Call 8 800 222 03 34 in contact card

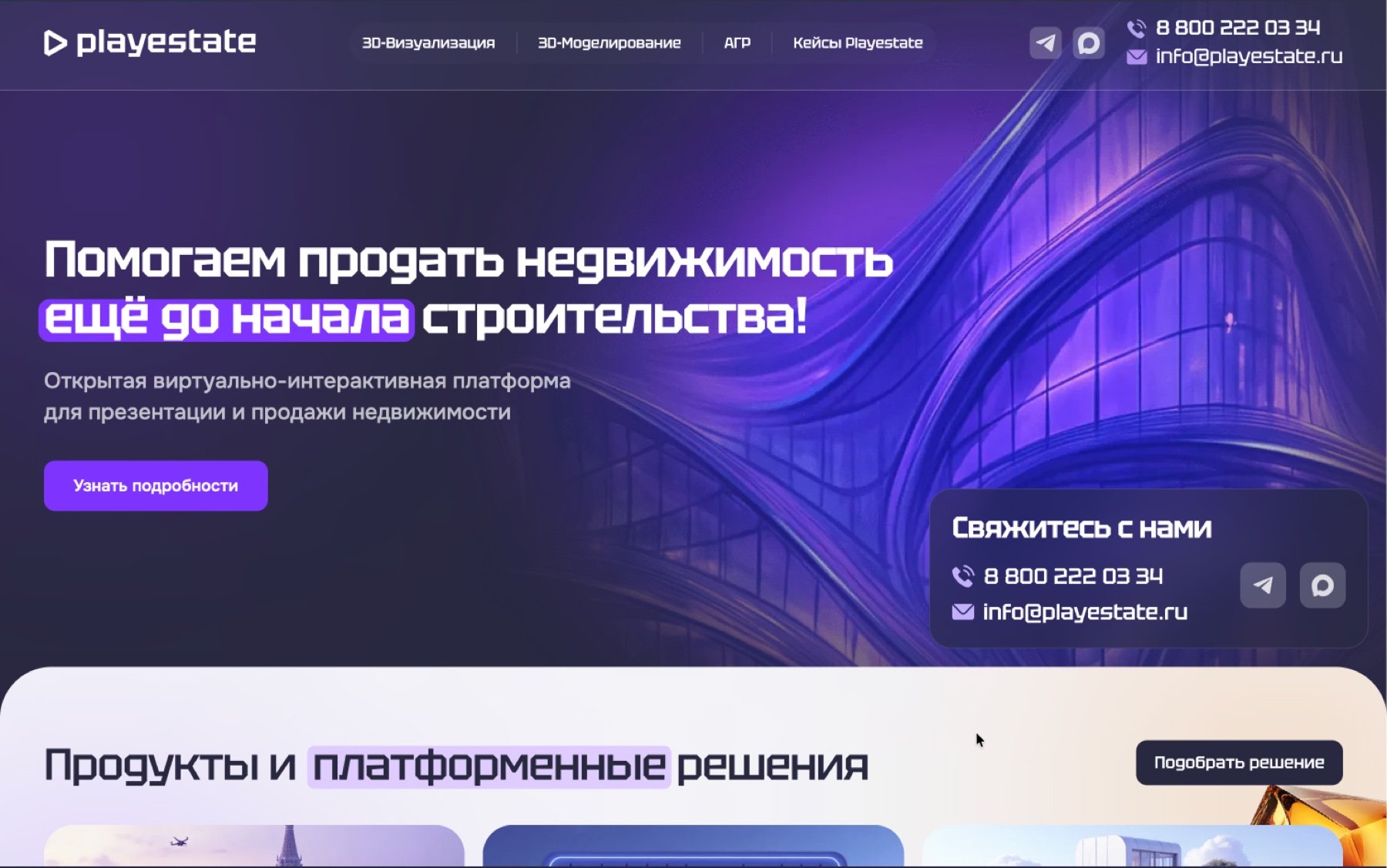coord(1073,576)
